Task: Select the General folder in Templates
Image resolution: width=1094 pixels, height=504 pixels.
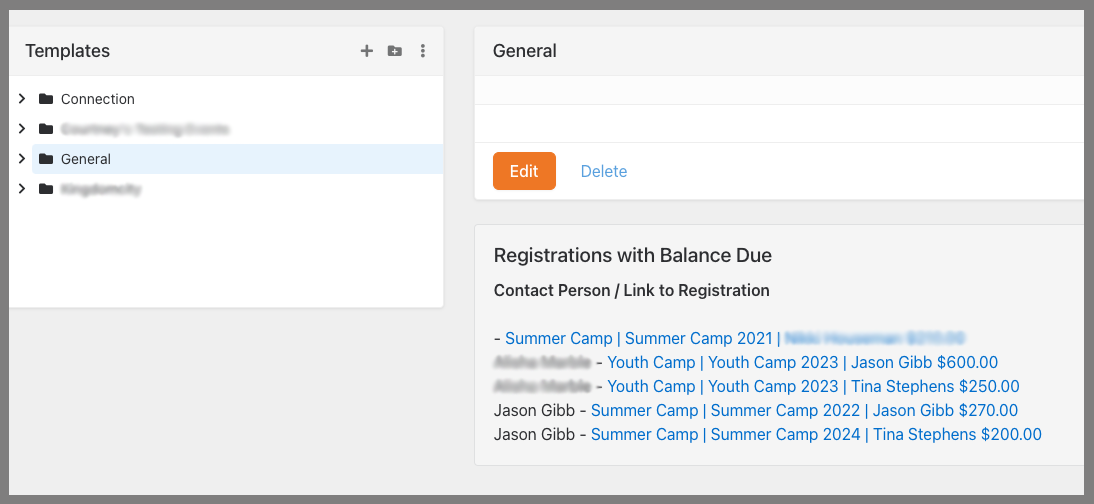Action: [x=86, y=159]
